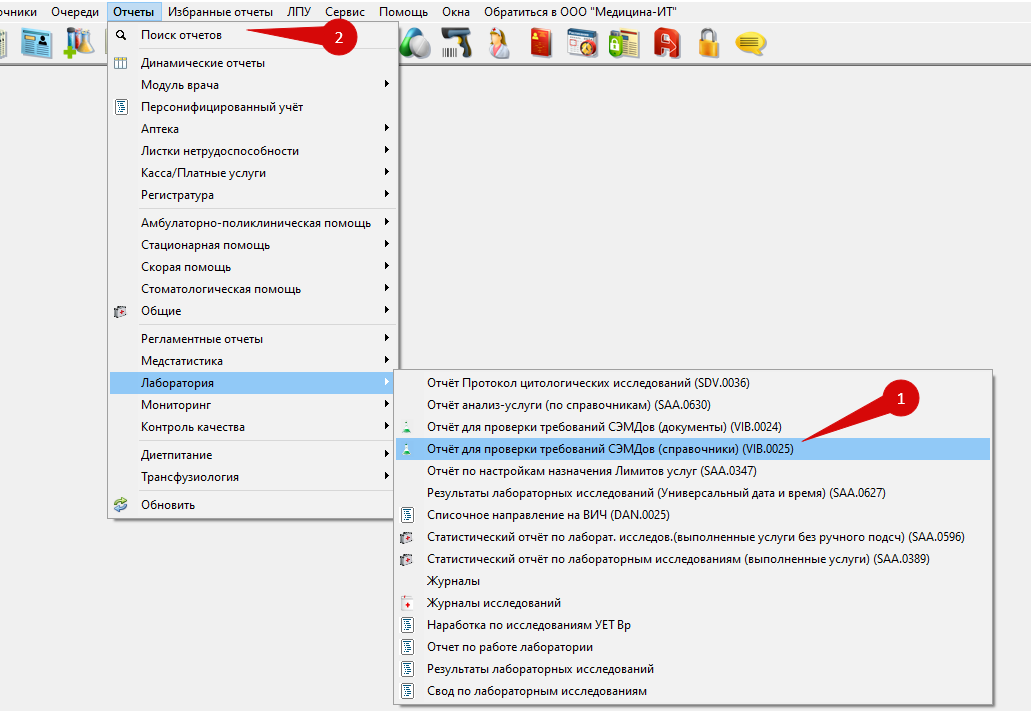The height and width of the screenshot is (711, 1031).
Task: Click the red exit door arrow icon
Action: pos(667,43)
